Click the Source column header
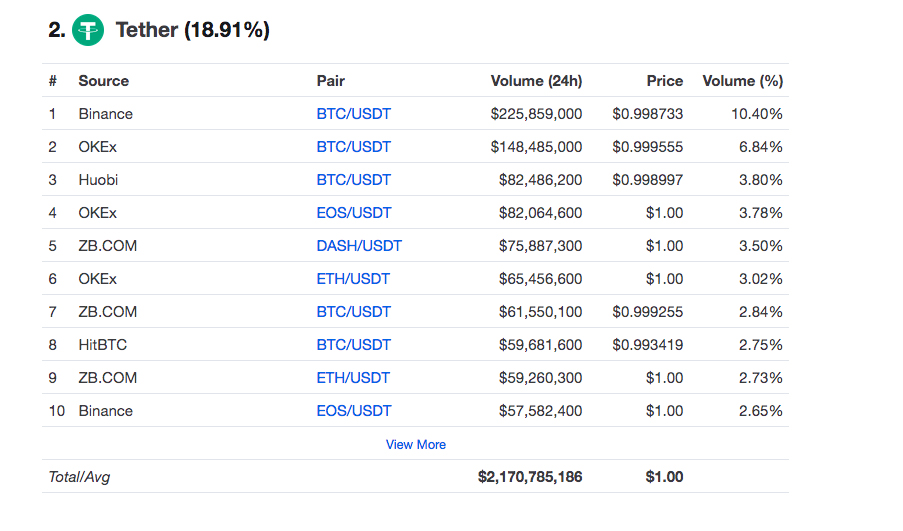 point(104,81)
